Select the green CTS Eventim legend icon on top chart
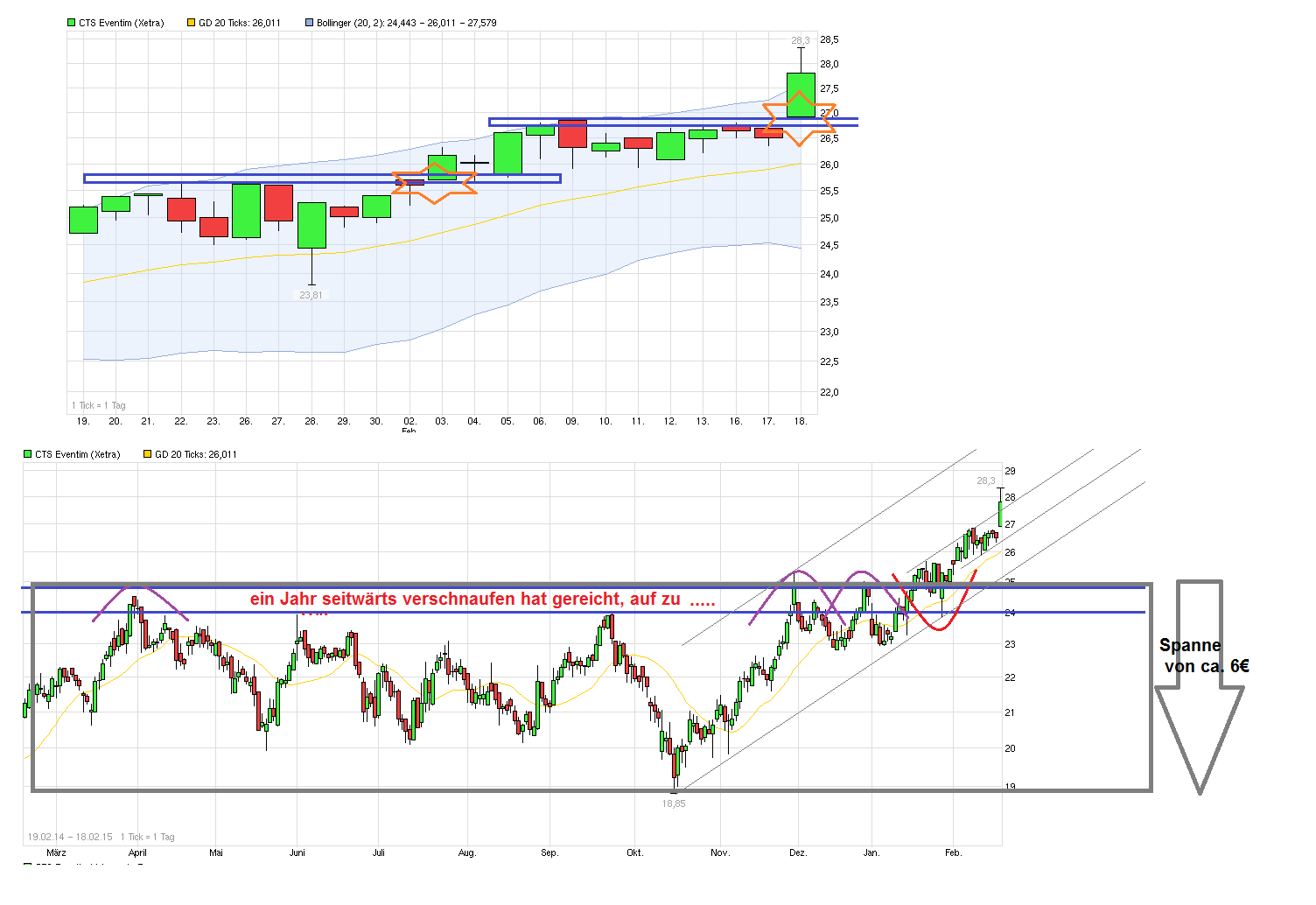The width and height of the screenshot is (1316, 905). point(70,22)
